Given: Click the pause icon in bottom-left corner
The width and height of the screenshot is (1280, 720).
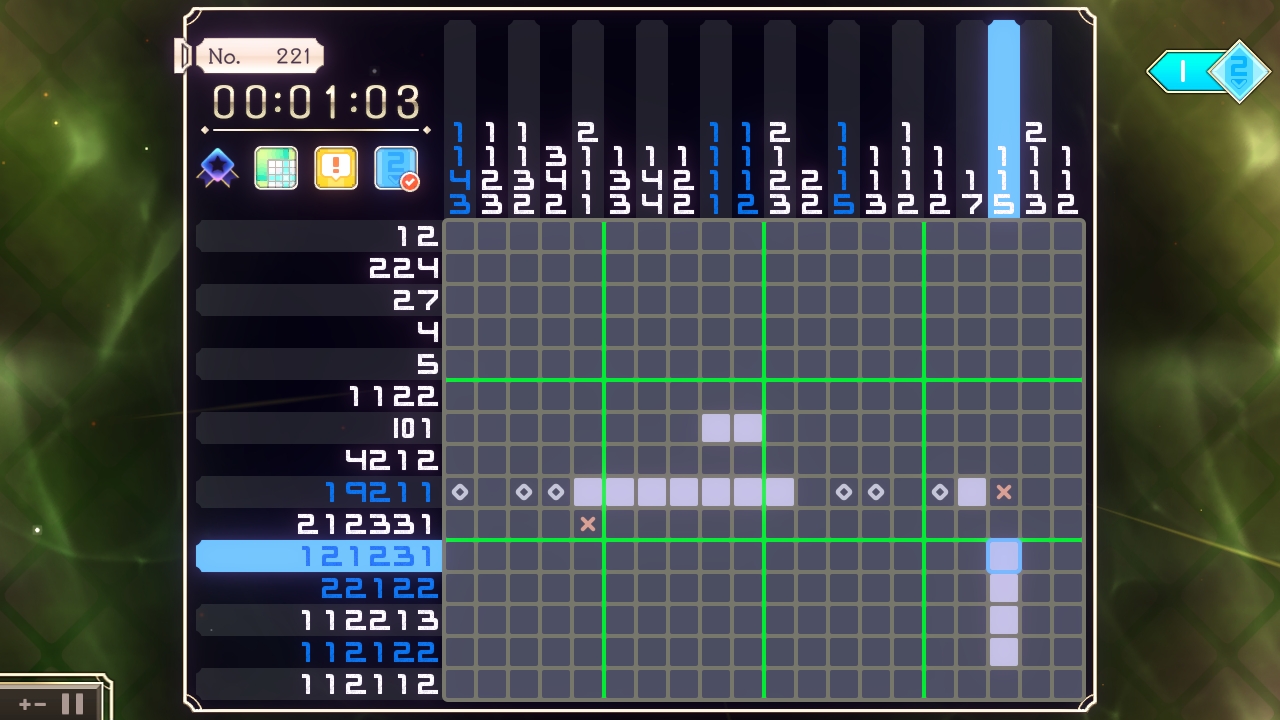Looking at the screenshot, I should [73, 703].
